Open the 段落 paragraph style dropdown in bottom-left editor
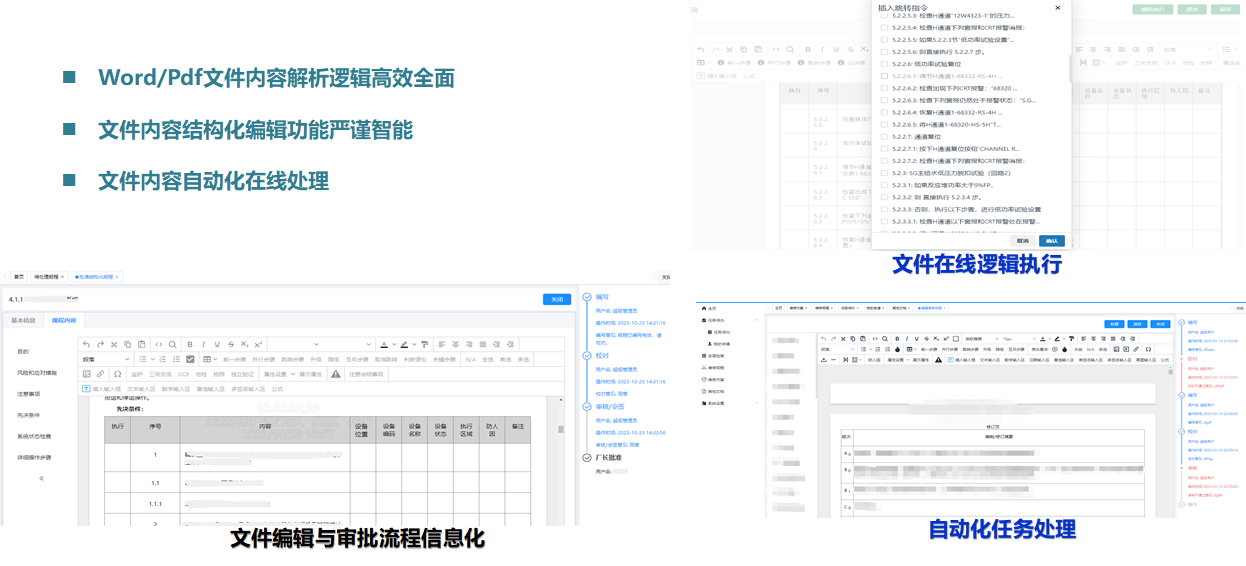Image resolution: width=1246 pixels, height=566 pixels. pos(106,359)
